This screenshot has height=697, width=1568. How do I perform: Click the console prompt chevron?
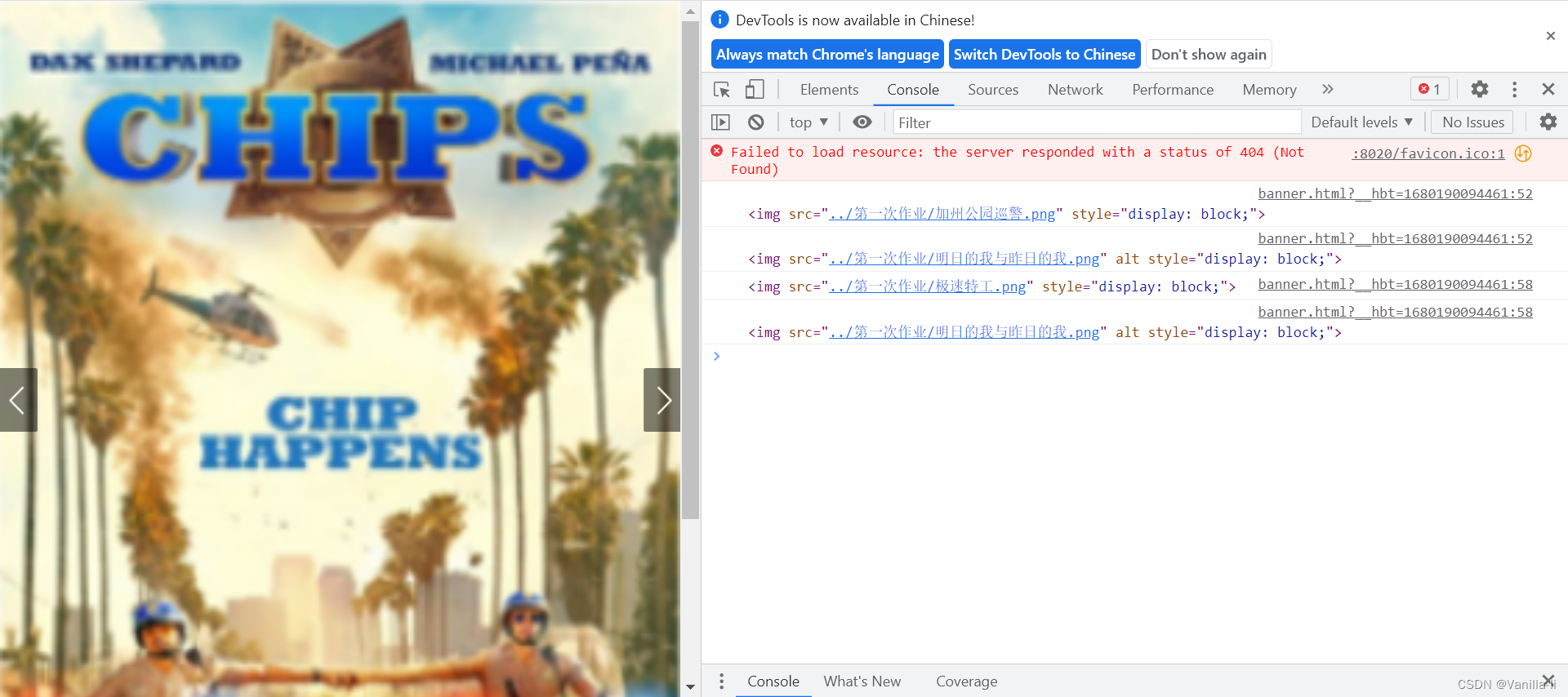[717, 356]
